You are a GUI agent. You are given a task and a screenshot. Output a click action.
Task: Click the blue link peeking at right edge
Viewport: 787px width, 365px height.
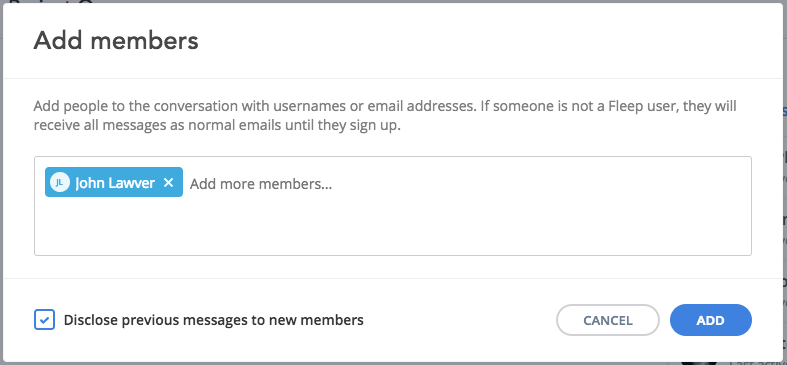click(x=784, y=110)
